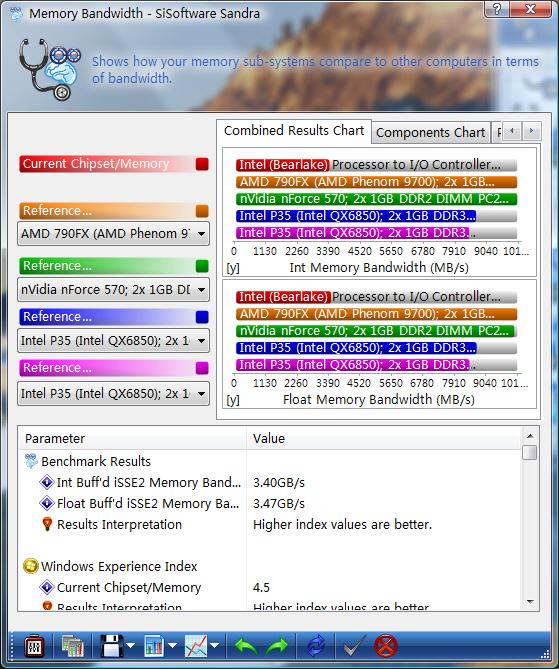Select the Combined Results Chart tab
This screenshot has height=669, width=559.
click(294, 131)
